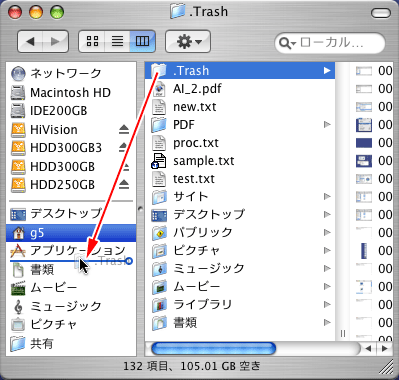
Task: Switch to icon view mode
Action: pyautogui.click(x=92, y=41)
